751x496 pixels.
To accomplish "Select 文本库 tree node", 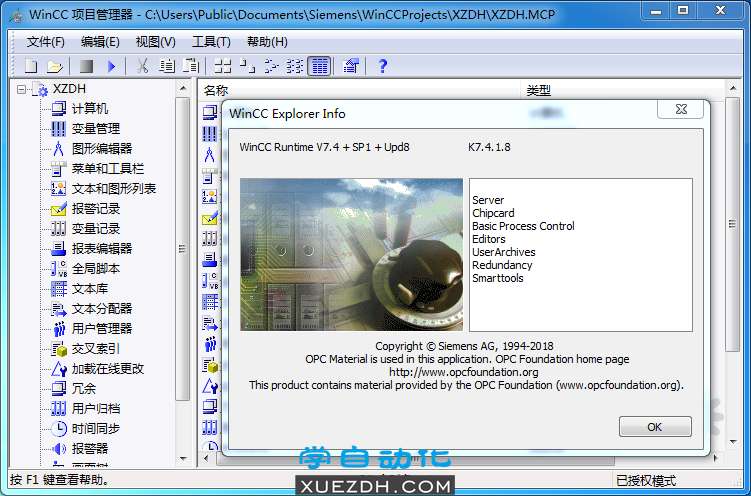I will tap(90, 289).
